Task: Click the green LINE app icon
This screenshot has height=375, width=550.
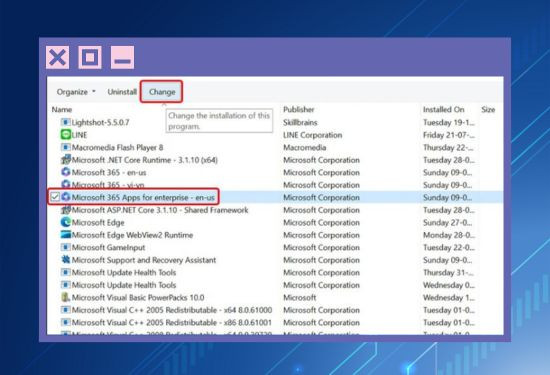Action: (66, 135)
